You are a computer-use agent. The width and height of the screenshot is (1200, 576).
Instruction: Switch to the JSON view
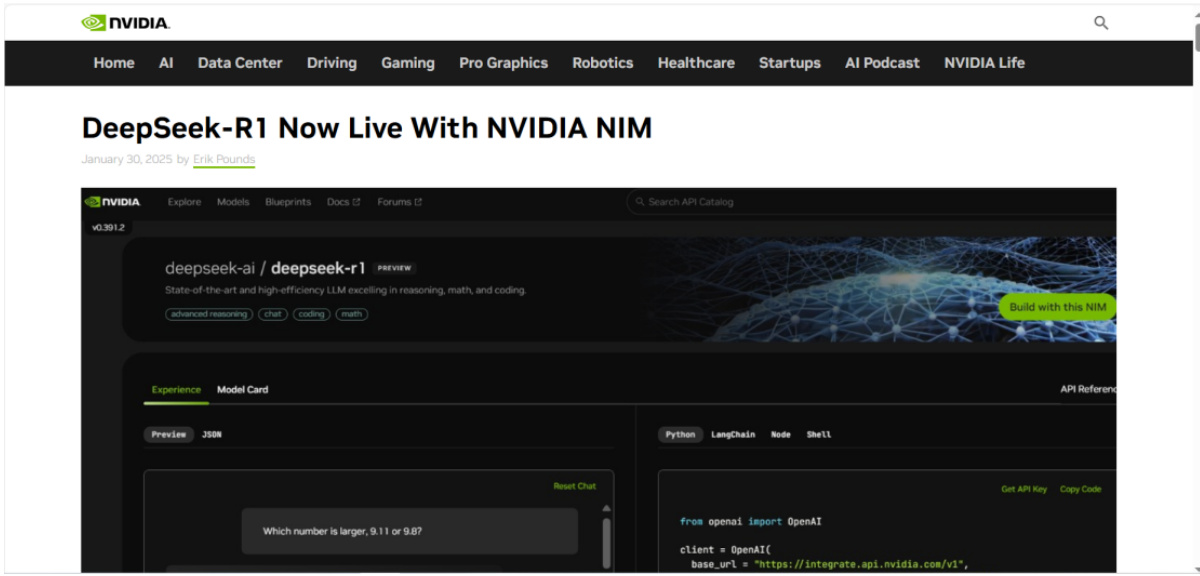click(212, 435)
